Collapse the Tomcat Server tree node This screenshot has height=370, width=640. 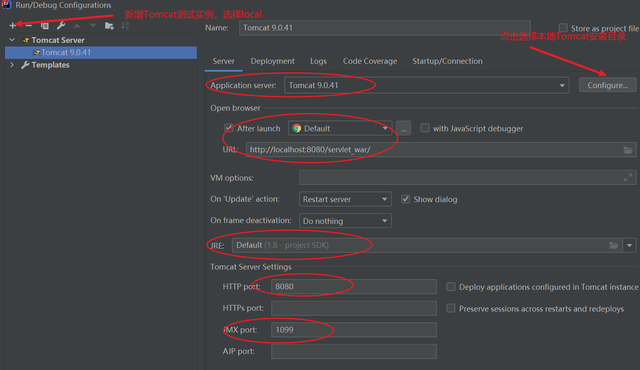point(12,40)
